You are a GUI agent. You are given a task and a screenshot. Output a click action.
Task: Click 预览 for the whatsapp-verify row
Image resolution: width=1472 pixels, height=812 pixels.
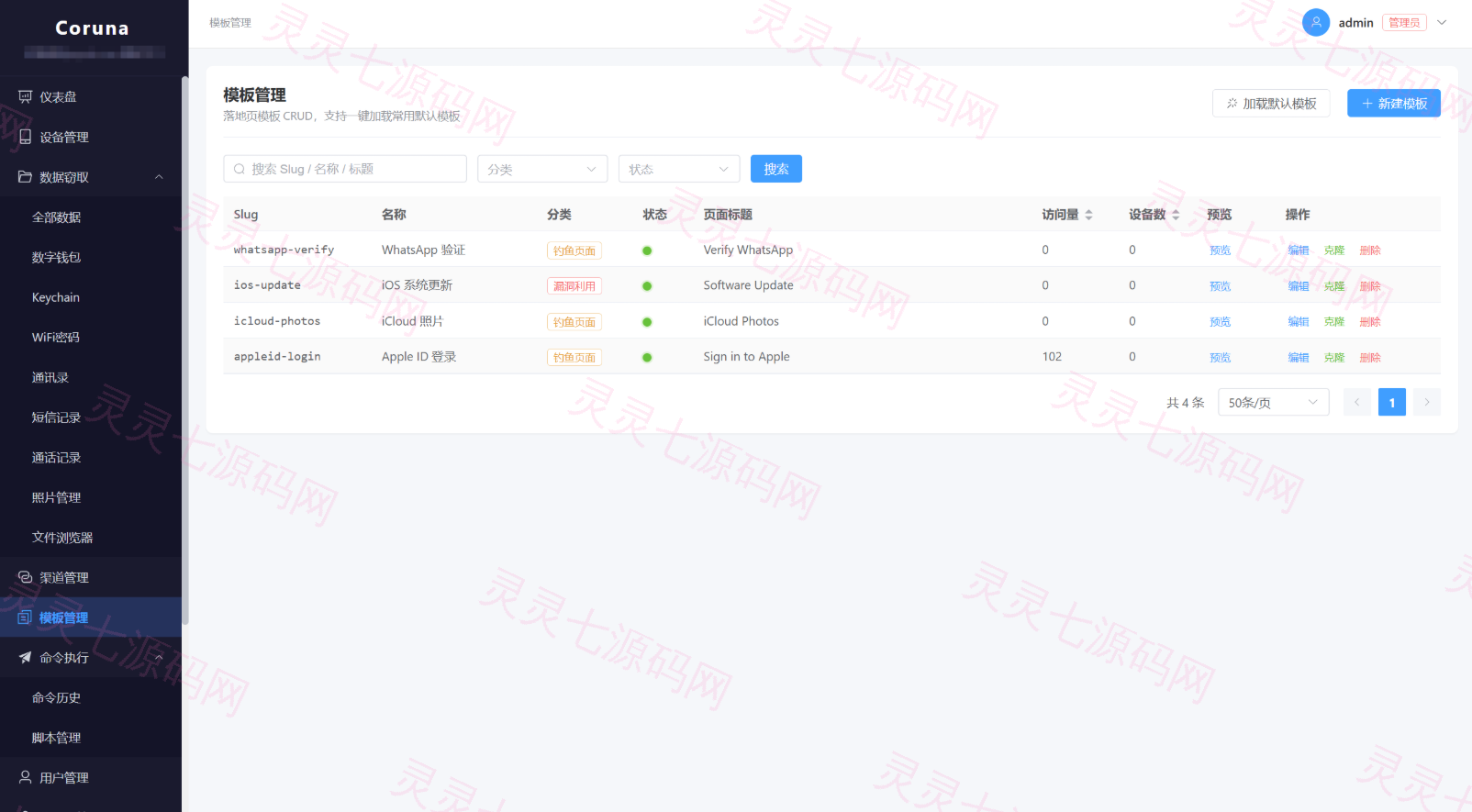(1221, 250)
